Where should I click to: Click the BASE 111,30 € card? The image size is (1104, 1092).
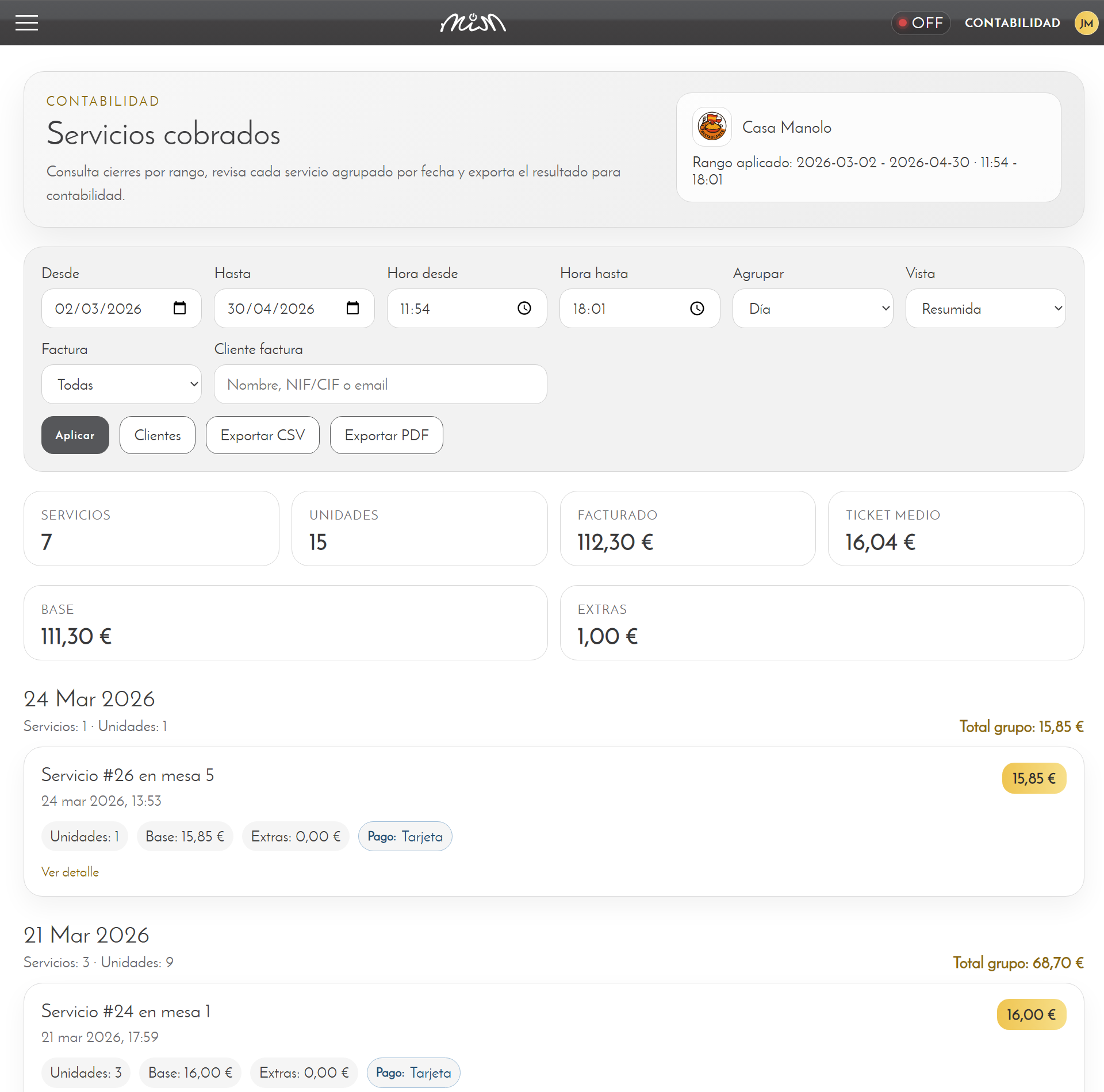coord(285,622)
